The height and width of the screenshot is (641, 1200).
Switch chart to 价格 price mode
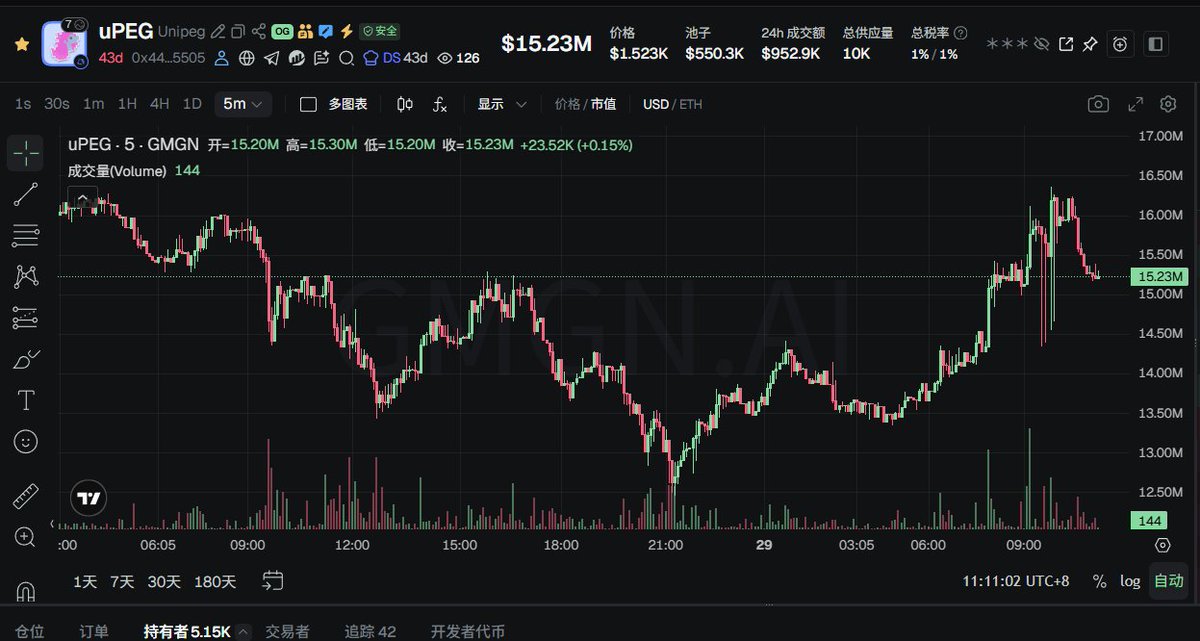point(567,104)
